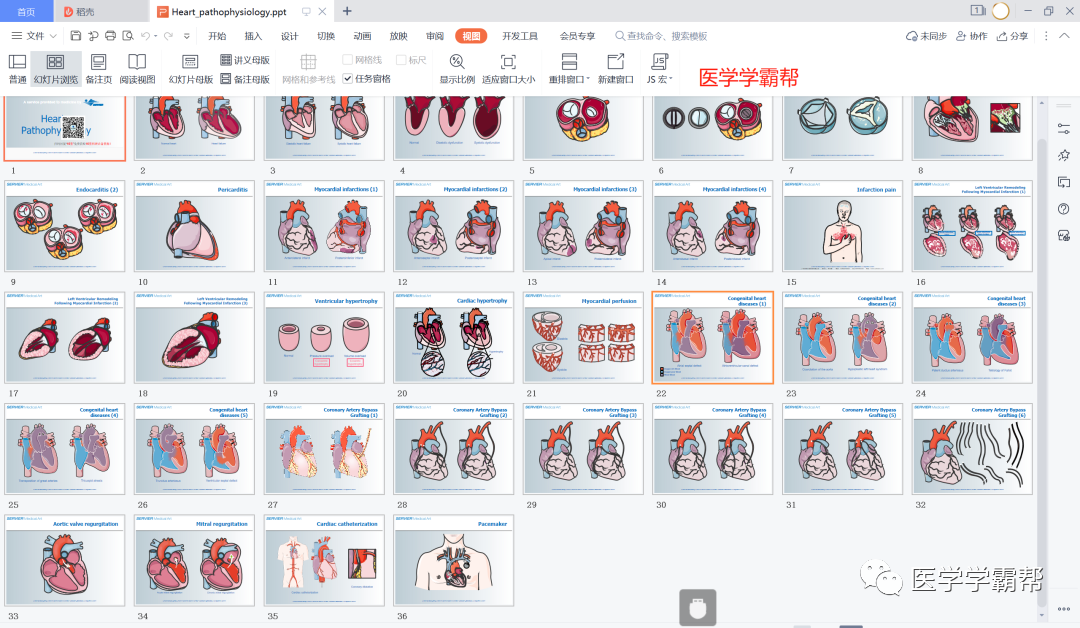Open the Handout Master (讲义母版)
Viewport: 1080px width, 628px height.
pyautogui.click(x=245, y=60)
